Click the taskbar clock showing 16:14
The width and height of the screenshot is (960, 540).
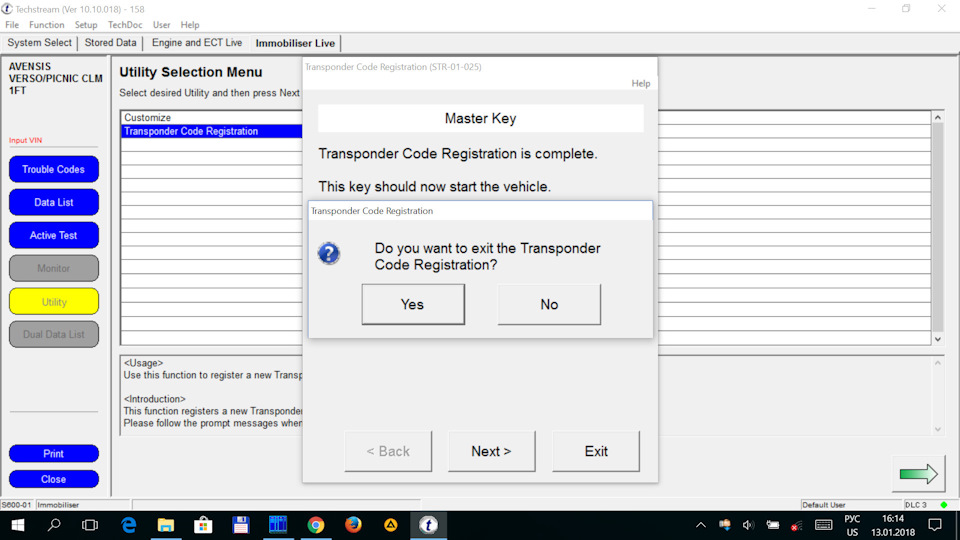tap(893, 525)
